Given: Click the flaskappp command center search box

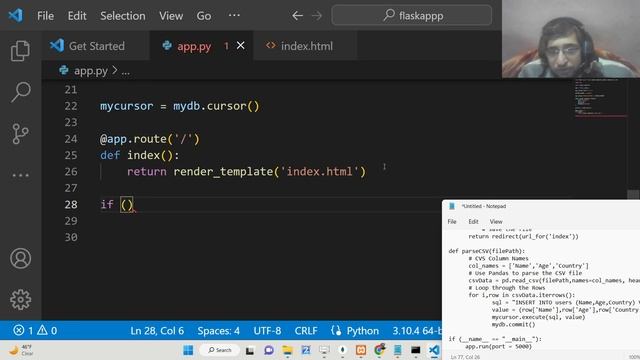Looking at the screenshot, I should pos(412,16).
